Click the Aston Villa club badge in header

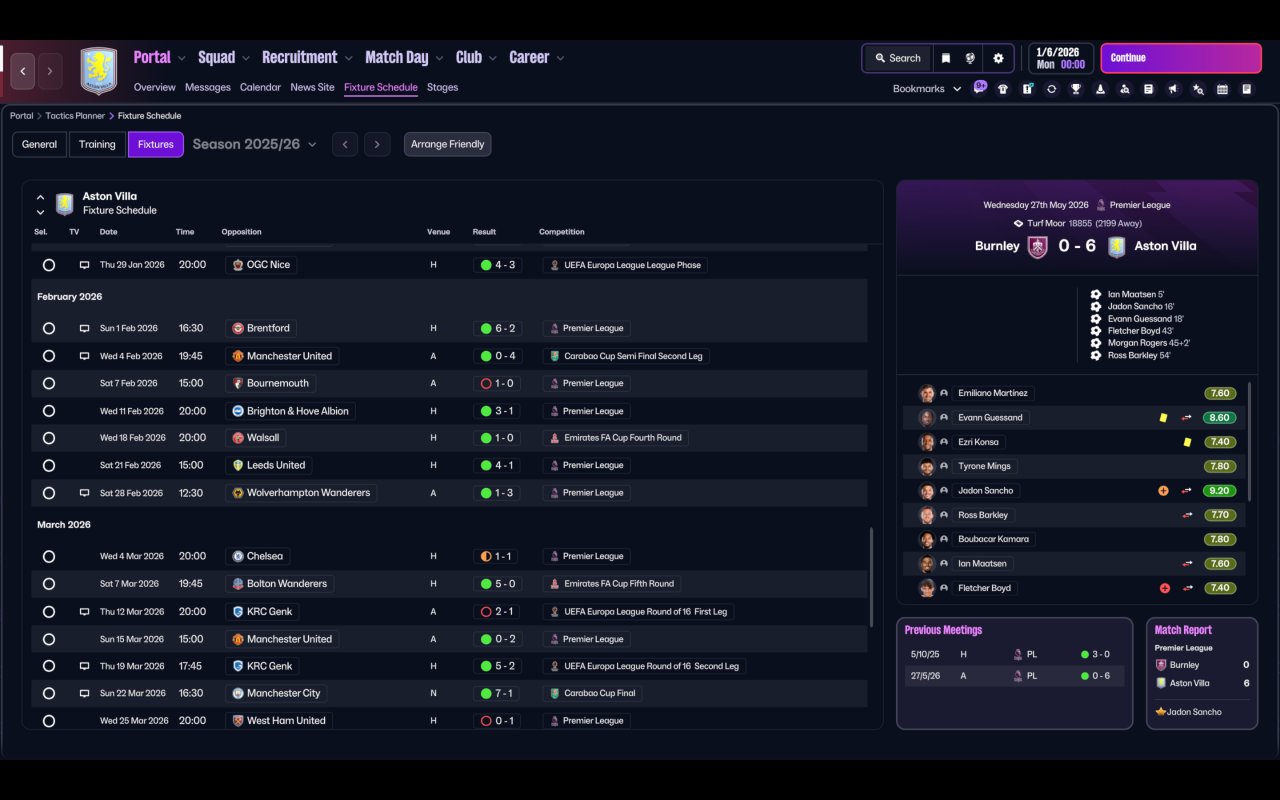pos(99,71)
